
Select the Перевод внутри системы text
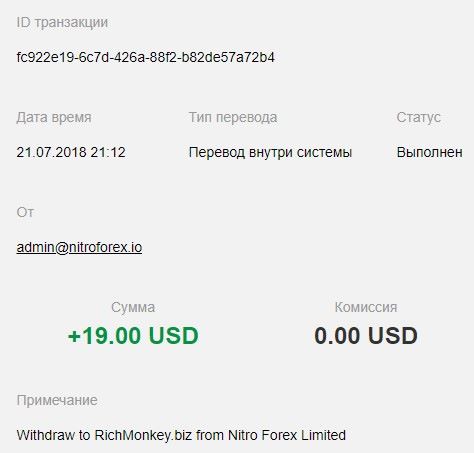[270, 152]
